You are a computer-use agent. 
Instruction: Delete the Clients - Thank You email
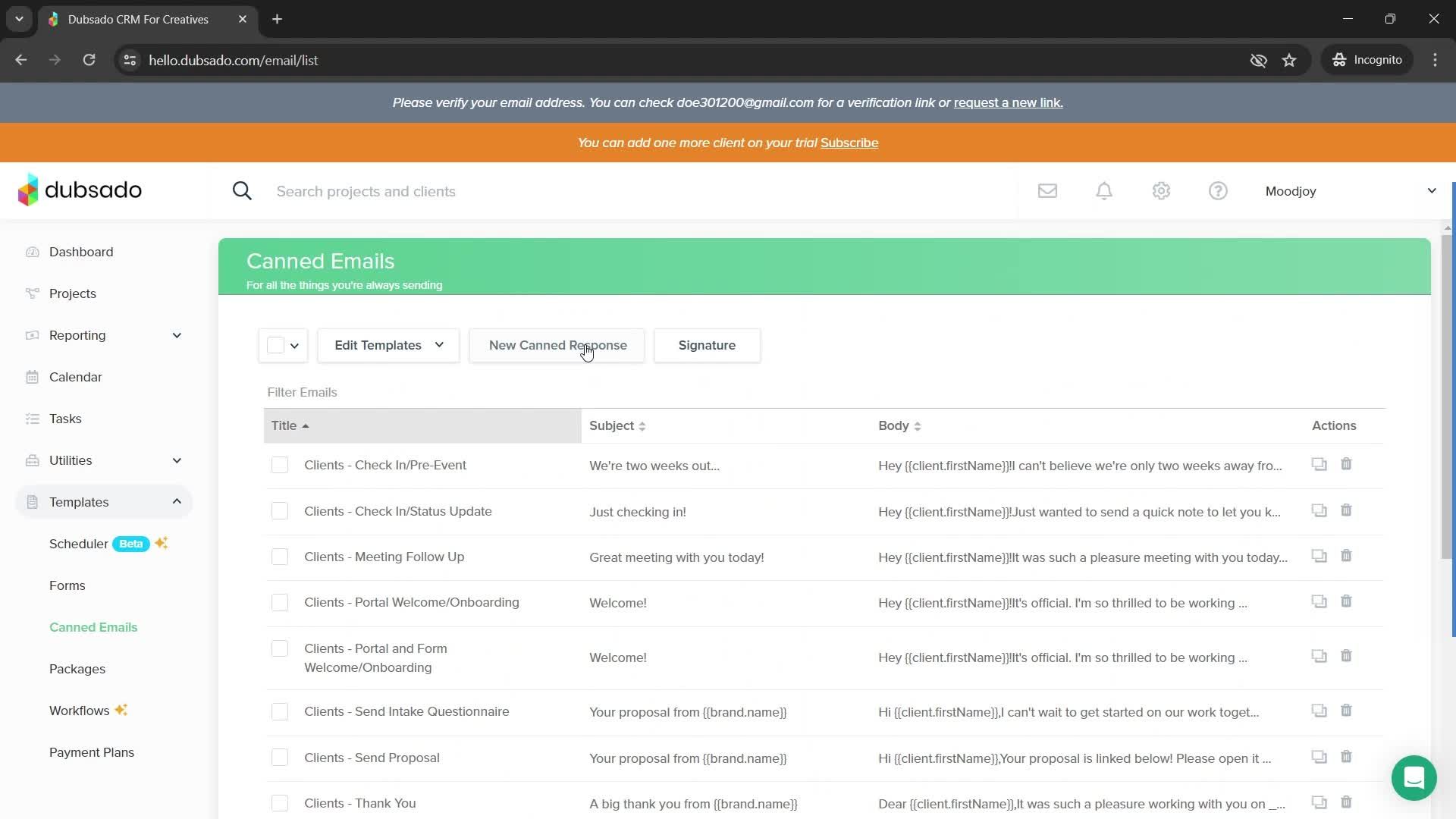1346,802
